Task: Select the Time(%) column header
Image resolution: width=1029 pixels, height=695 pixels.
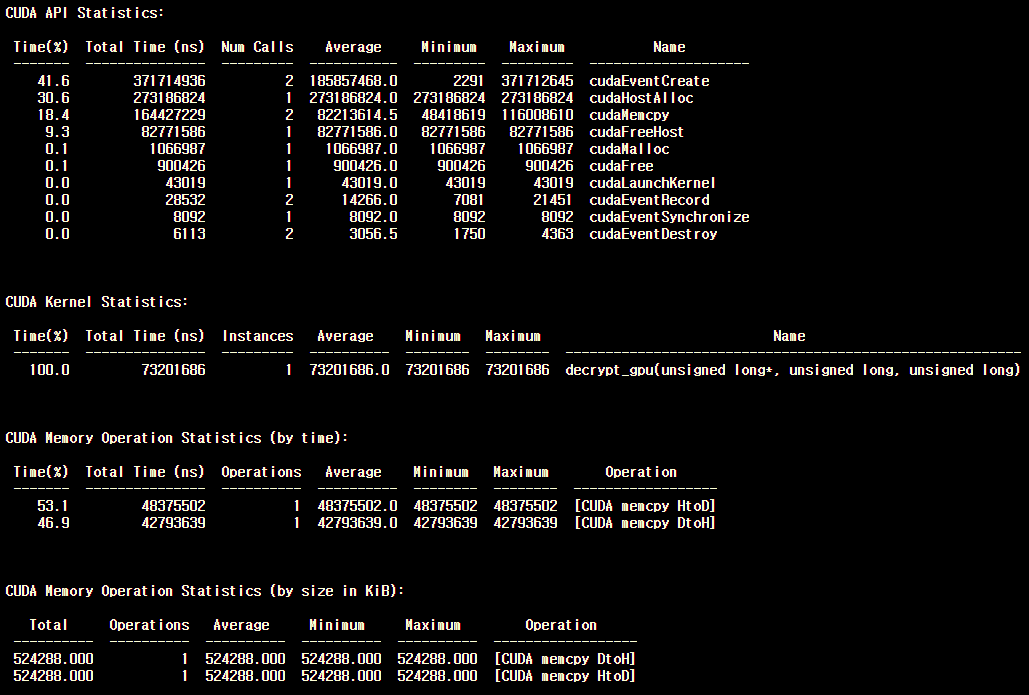Action: [x=41, y=47]
